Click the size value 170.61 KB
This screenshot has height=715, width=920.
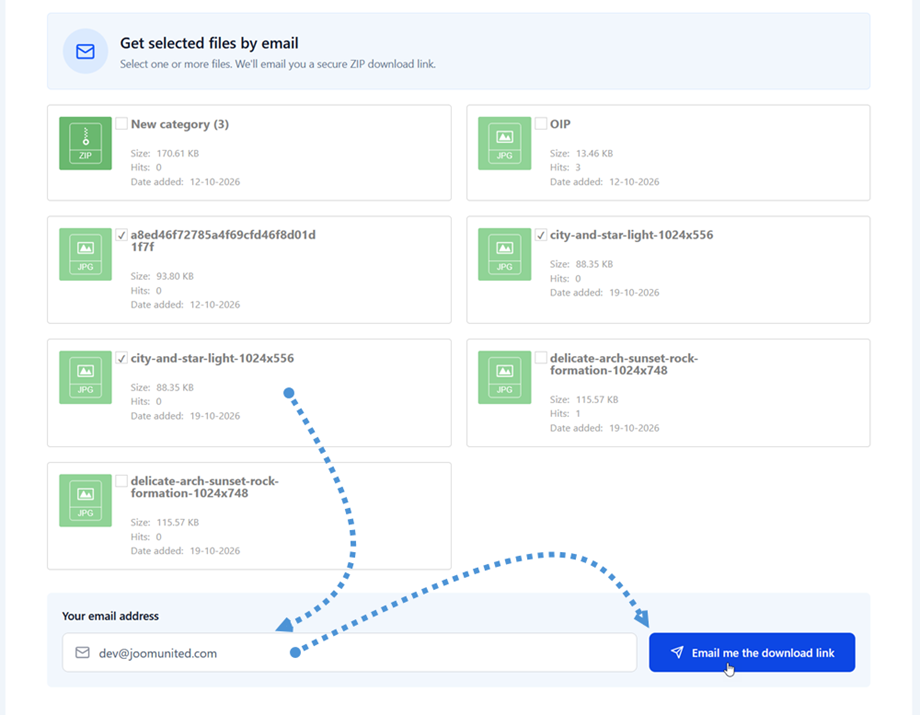tap(178, 154)
